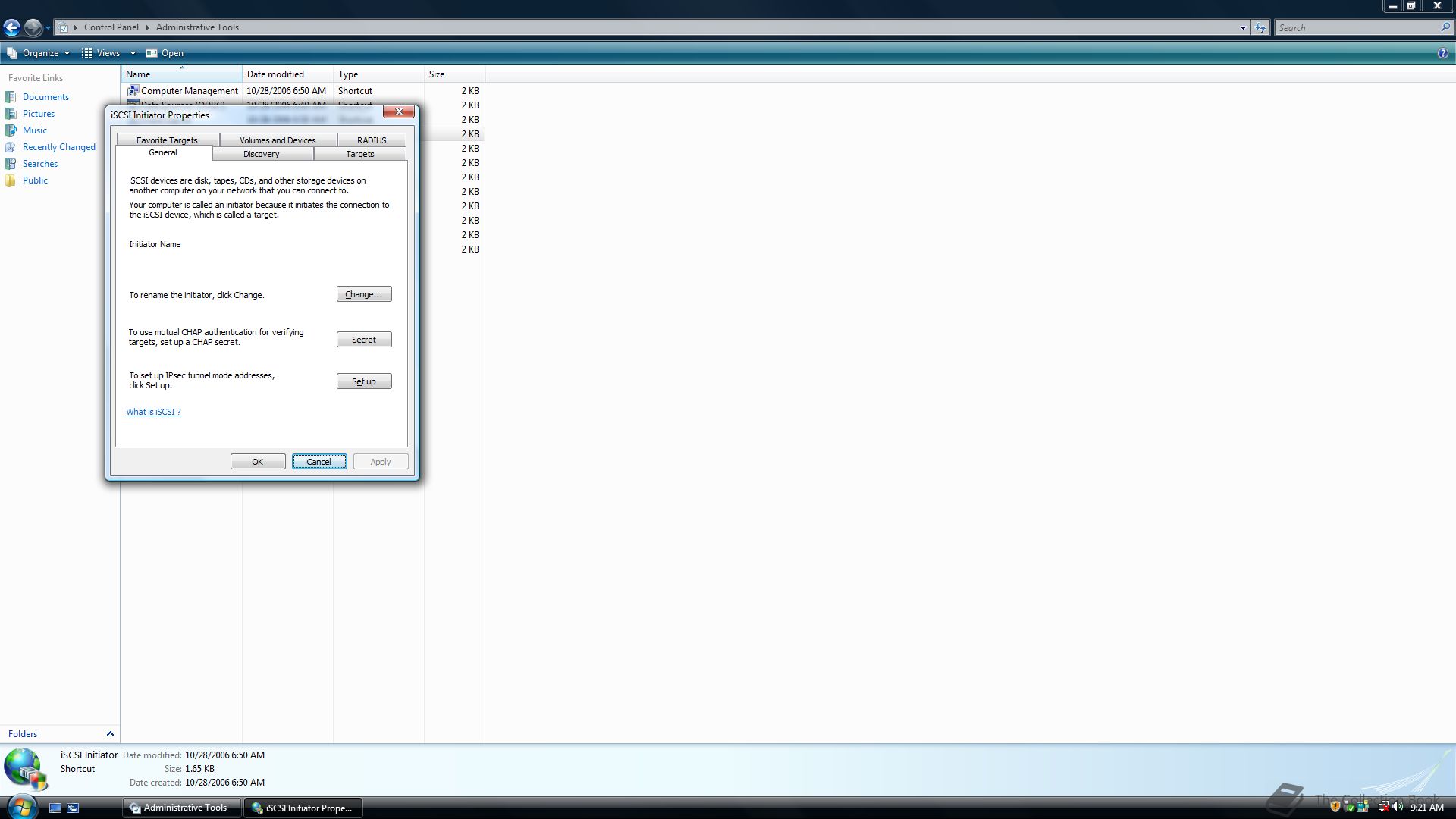
Task: Expand the Folders pane chevron
Action: [110, 733]
